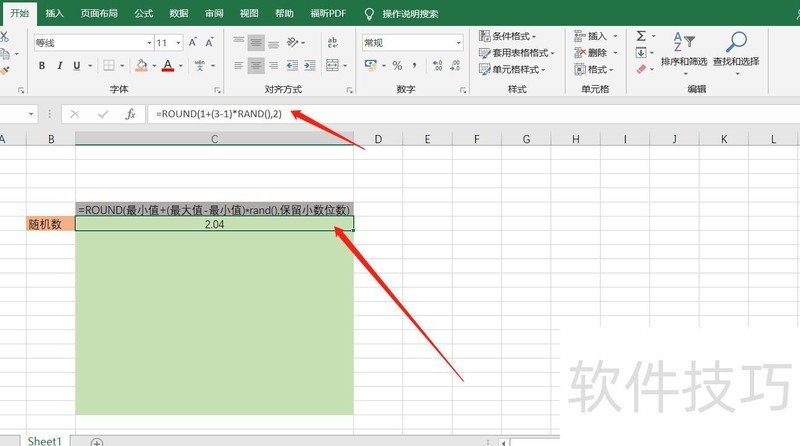Click accounting number format icon
800x446 pixels.
tap(370, 65)
